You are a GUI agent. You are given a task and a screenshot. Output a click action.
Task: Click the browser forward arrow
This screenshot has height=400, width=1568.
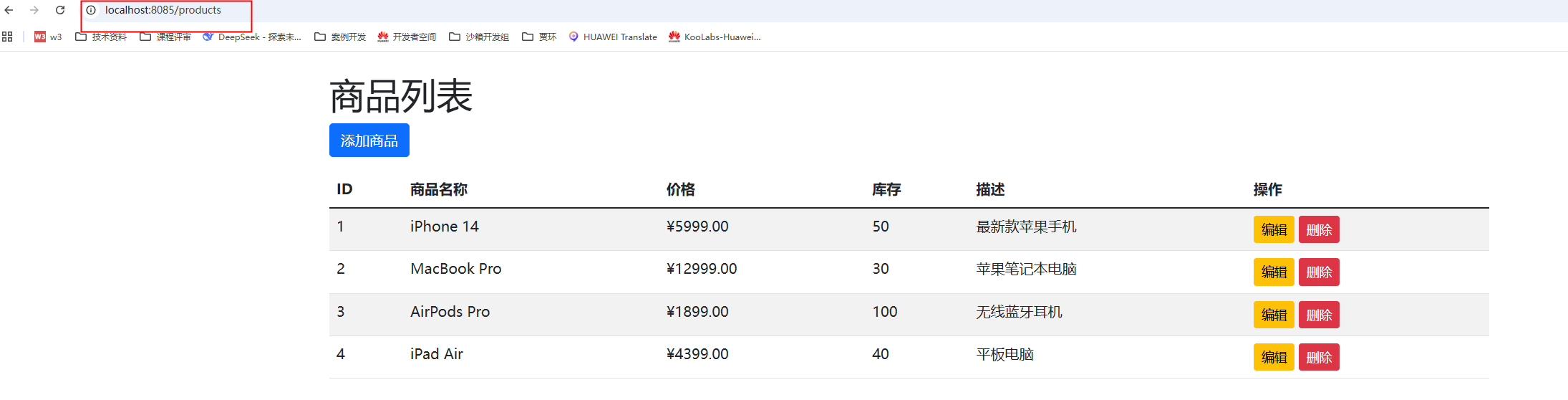[34, 10]
